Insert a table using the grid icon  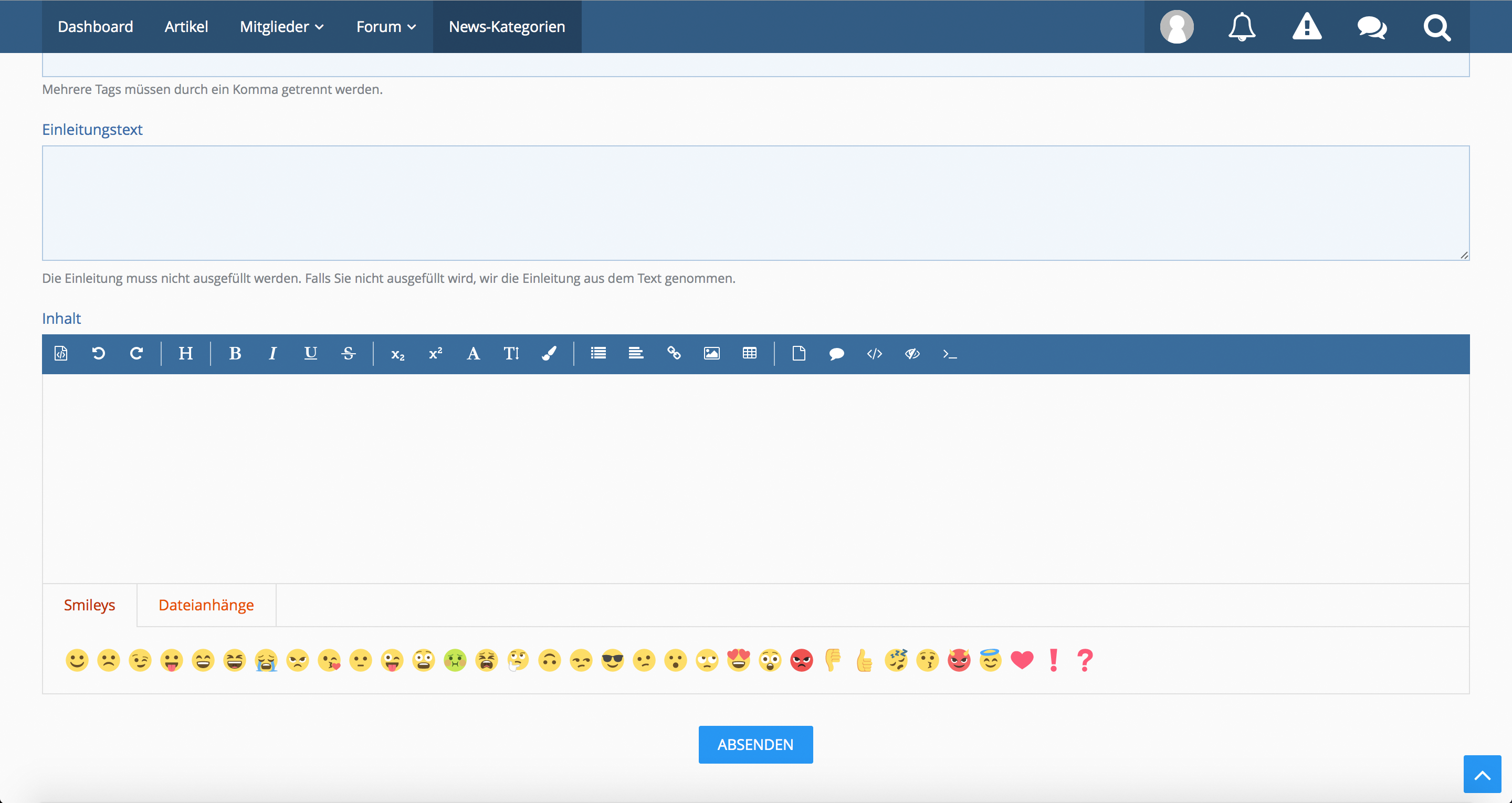750,353
